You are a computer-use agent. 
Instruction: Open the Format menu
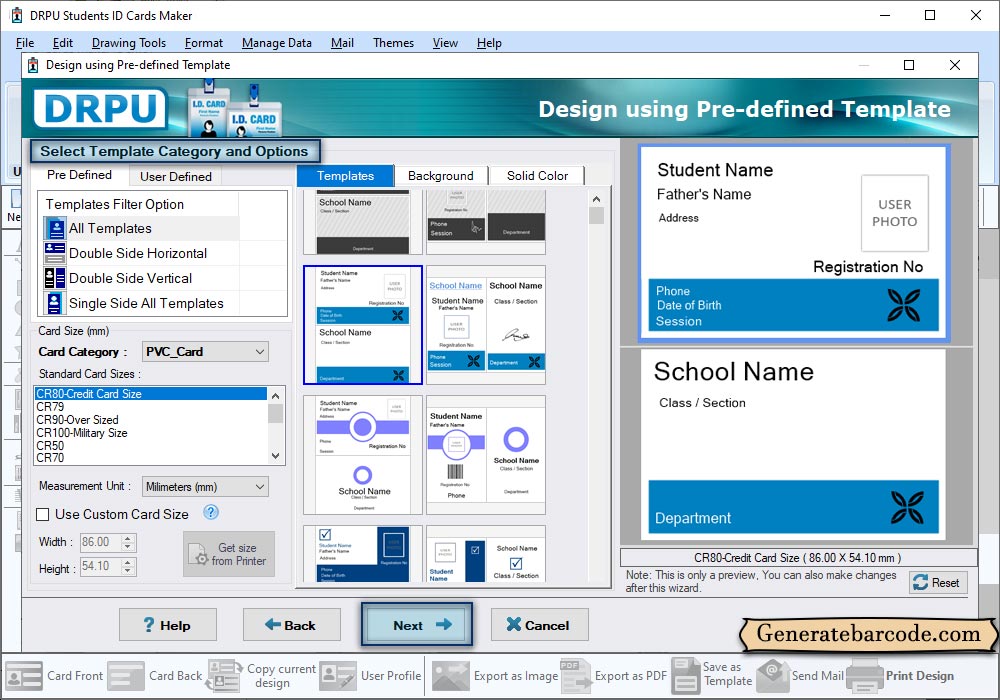click(x=203, y=43)
